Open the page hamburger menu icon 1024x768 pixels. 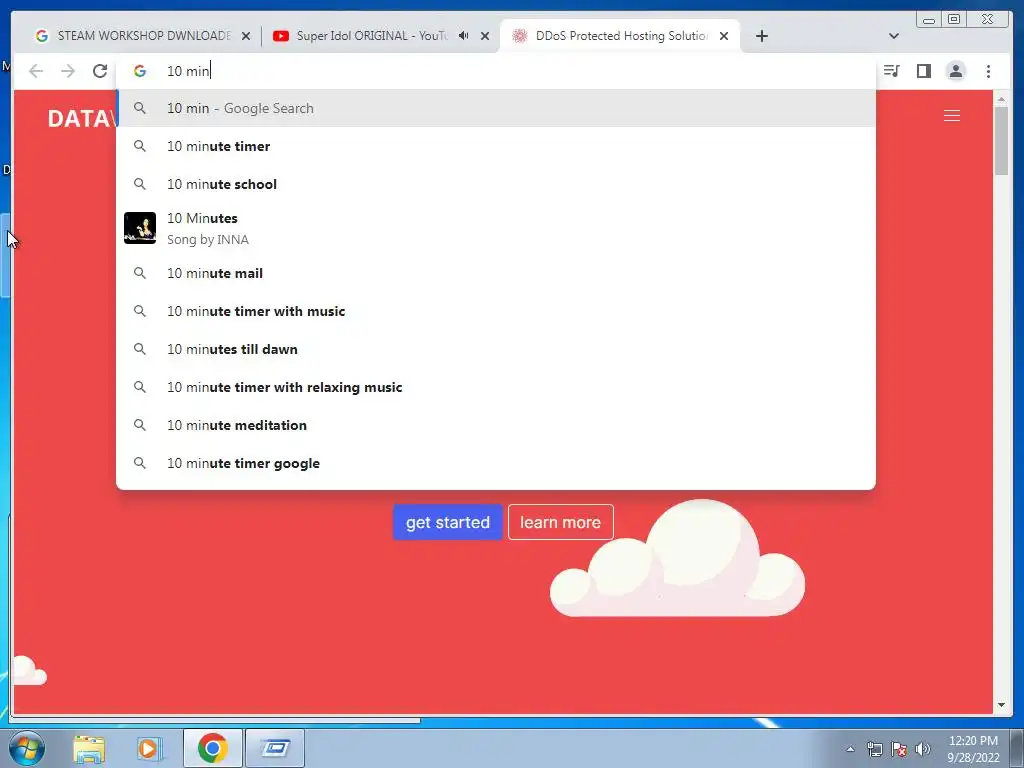(x=952, y=116)
